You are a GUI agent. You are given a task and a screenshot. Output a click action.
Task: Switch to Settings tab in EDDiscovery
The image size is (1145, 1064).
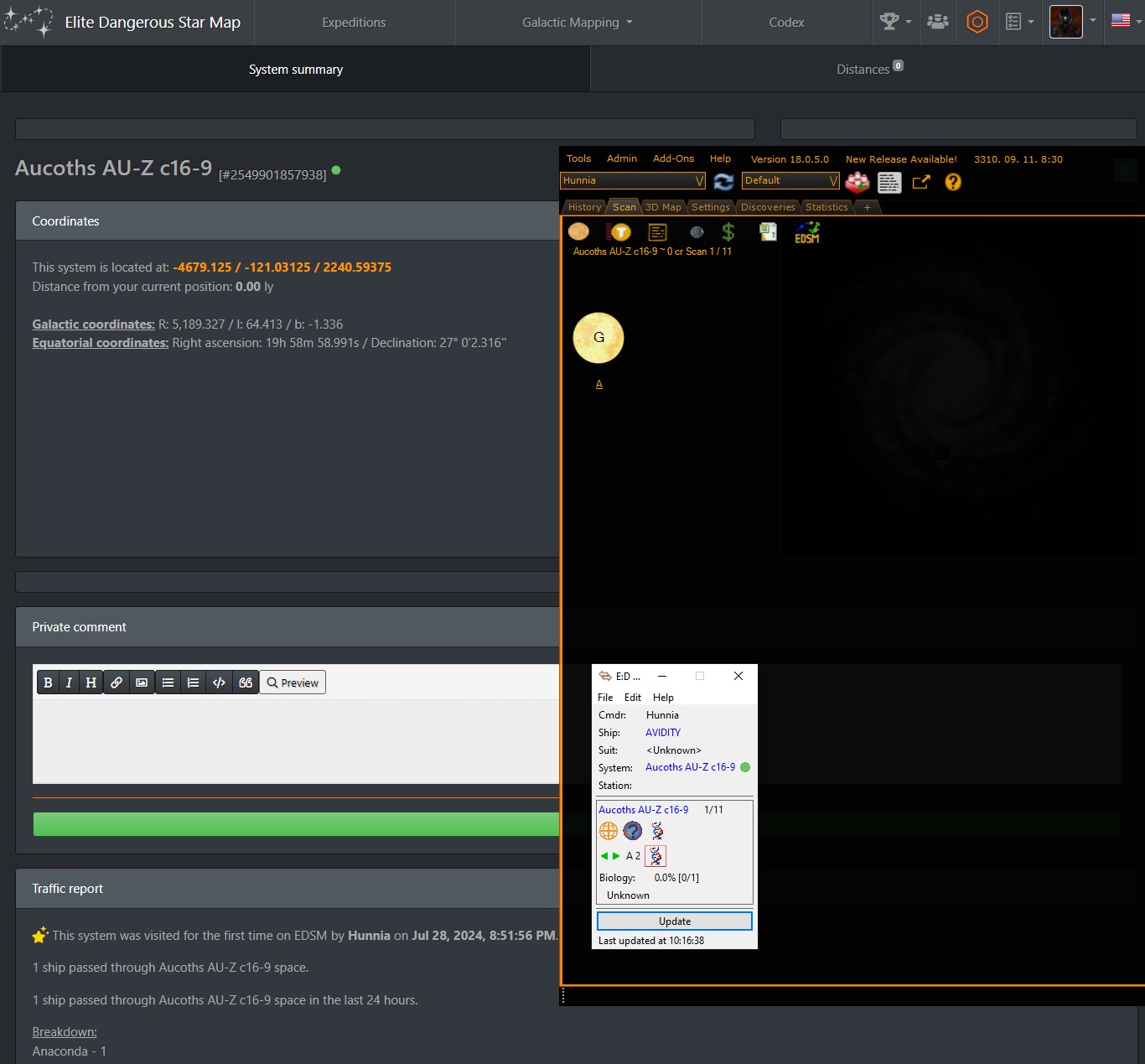711,207
